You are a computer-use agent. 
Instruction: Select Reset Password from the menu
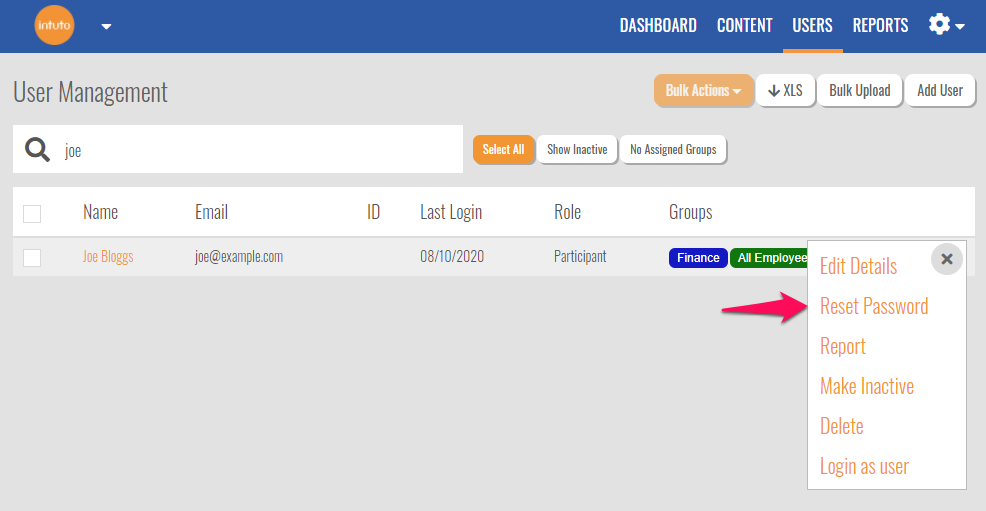tap(873, 306)
